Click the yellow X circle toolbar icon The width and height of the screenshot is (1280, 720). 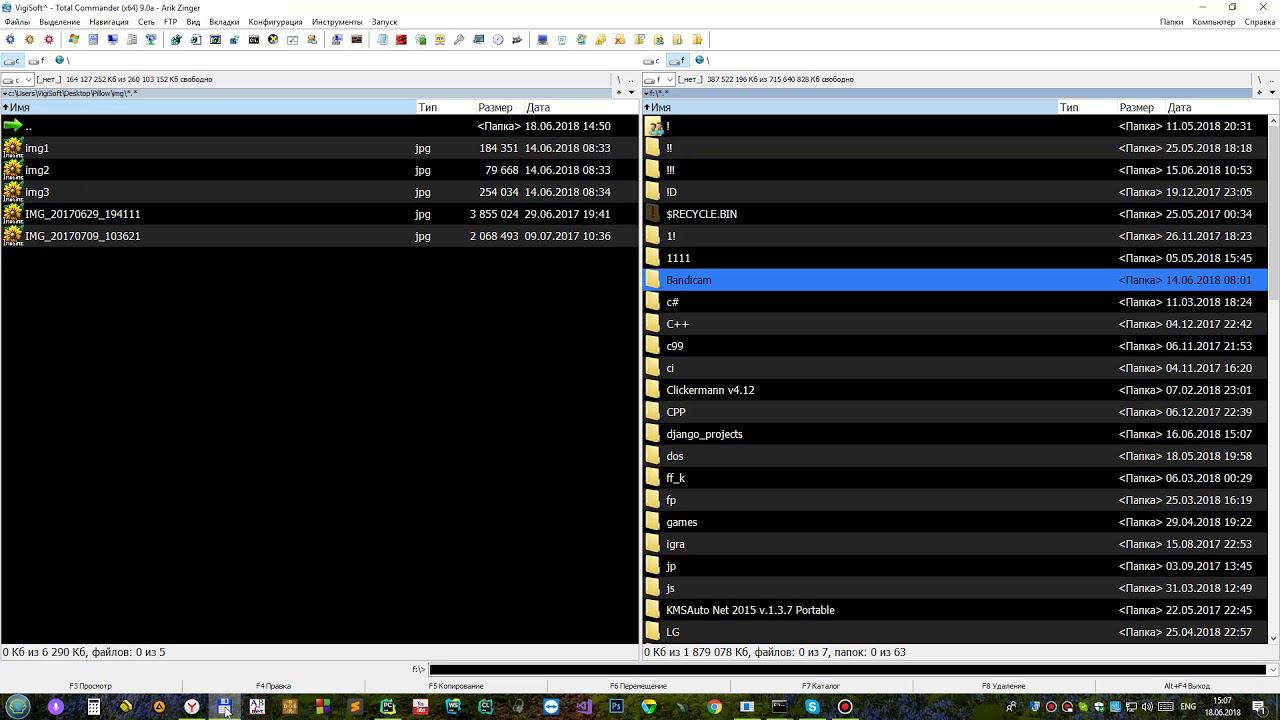pos(273,40)
